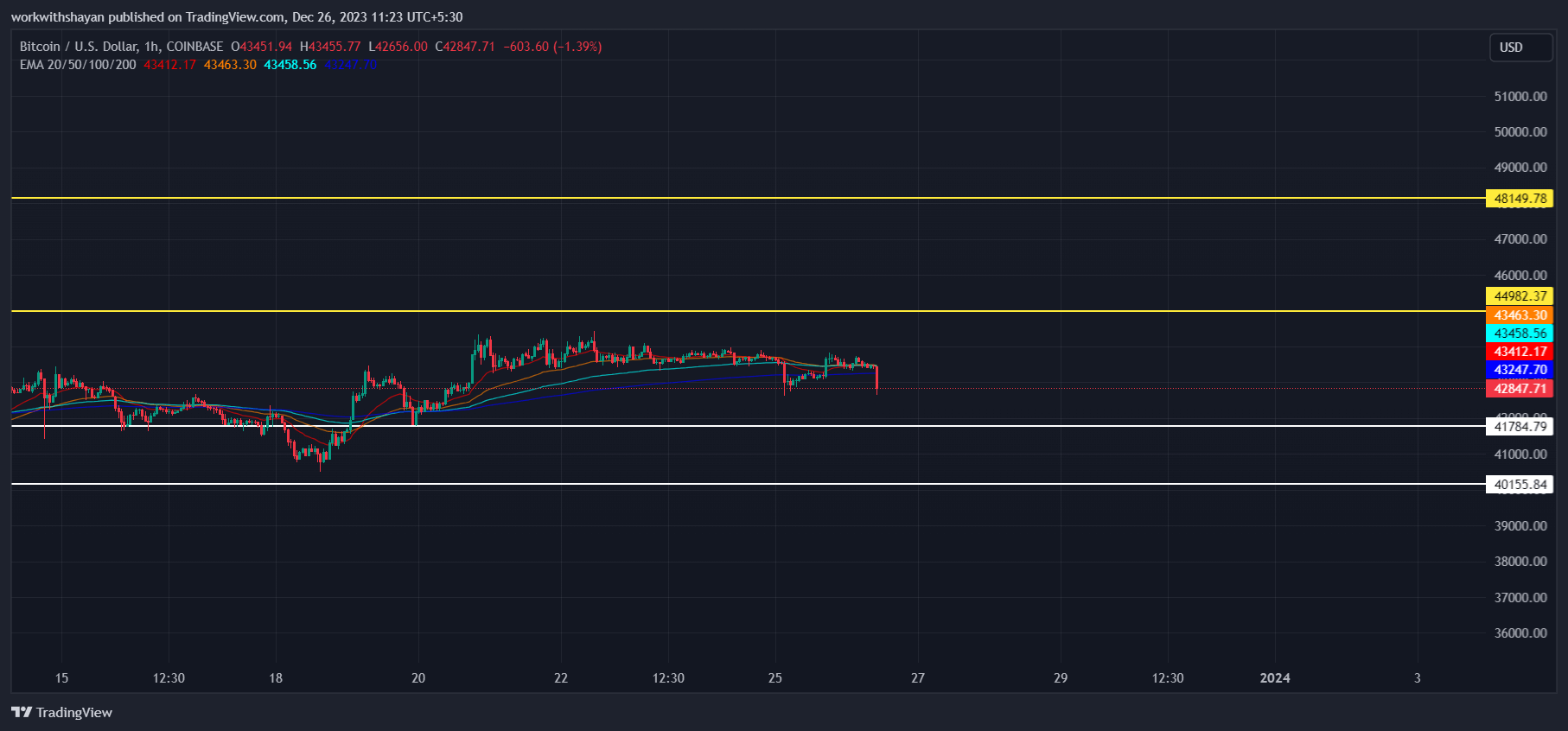
Task: Click the 2024 year marker on time axis
Action: pyautogui.click(x=1275, y=678)
